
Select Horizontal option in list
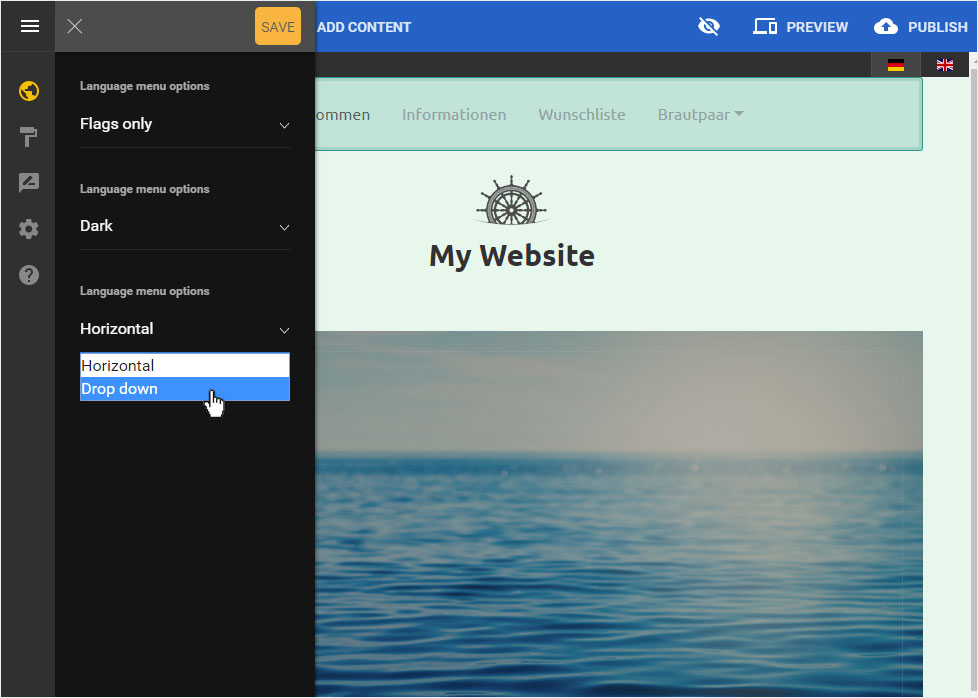185,366
